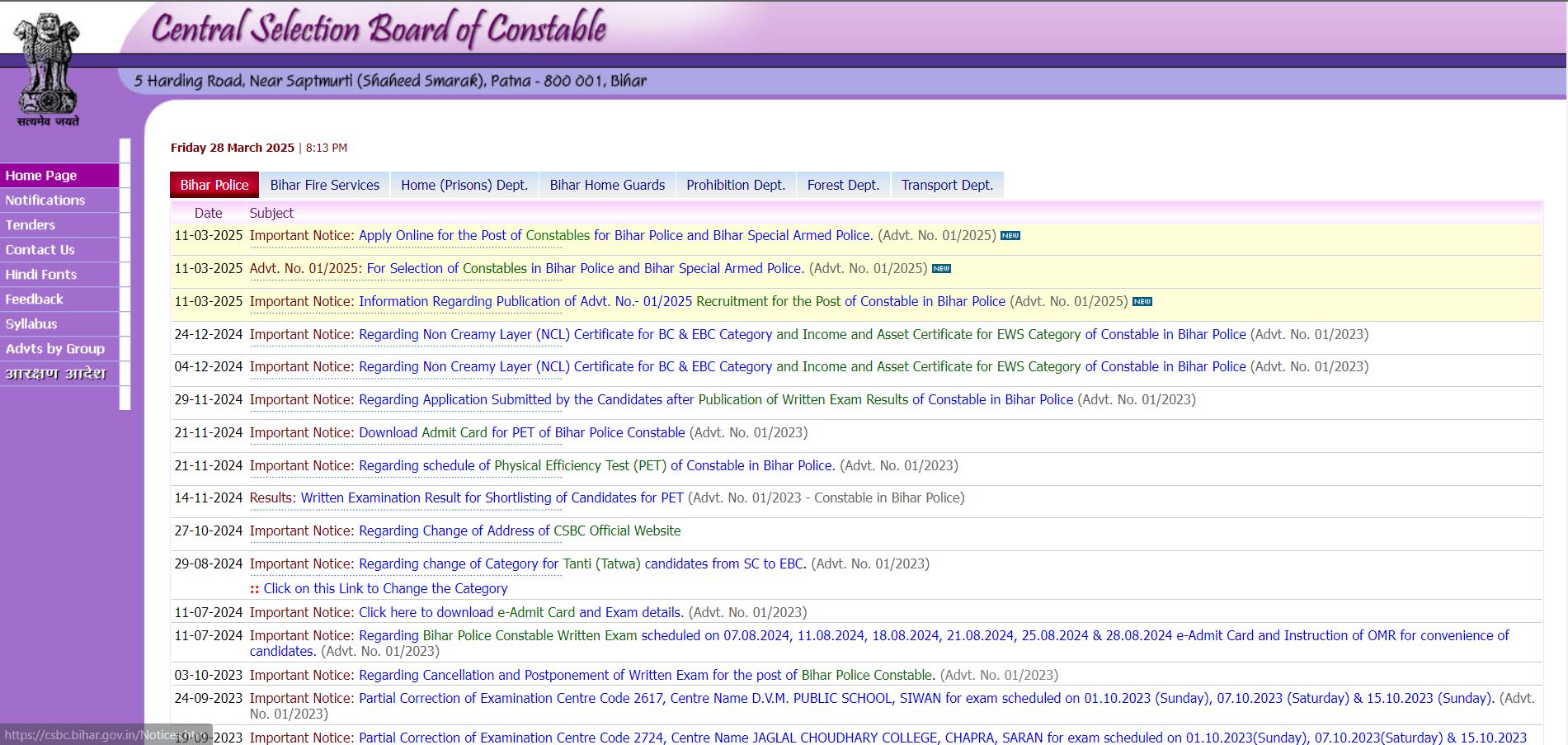Image resolution: width=1568 pixels, height=745 pixels.
Task: Click Advt. No. 01/2025: label in second row
Action: 305,268
